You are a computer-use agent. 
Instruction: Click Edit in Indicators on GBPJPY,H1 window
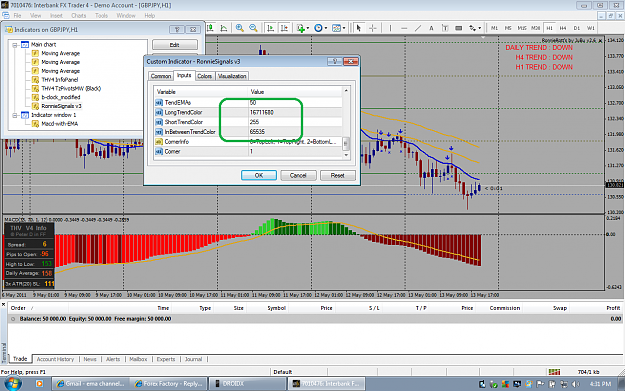(175, 45)
